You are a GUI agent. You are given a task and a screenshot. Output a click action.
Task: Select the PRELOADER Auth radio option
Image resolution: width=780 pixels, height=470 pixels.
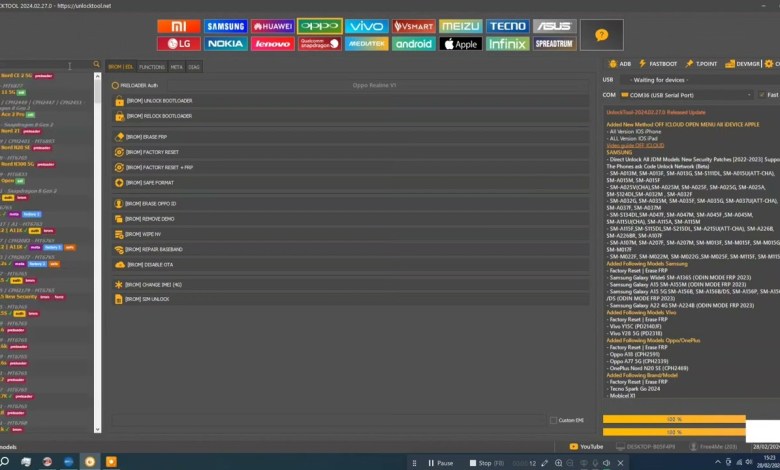pos(135,86)
